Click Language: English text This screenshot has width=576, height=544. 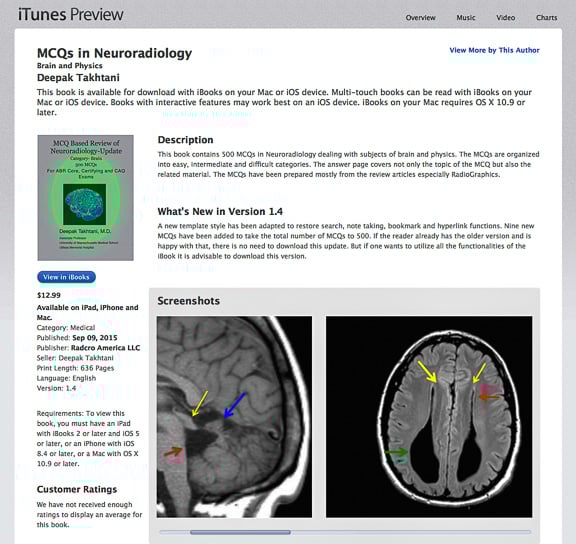pyautogui.click(x=66, y=378)
